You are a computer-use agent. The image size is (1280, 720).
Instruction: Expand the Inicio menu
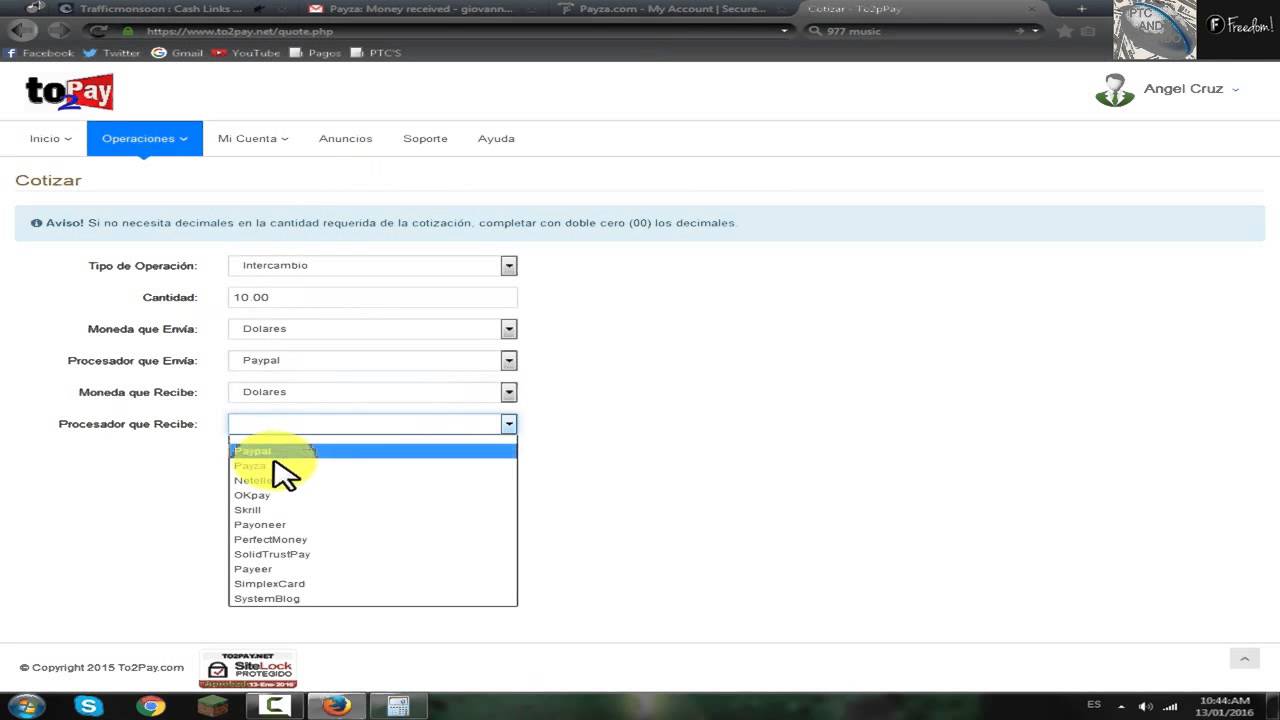click(x=51, y=139)
